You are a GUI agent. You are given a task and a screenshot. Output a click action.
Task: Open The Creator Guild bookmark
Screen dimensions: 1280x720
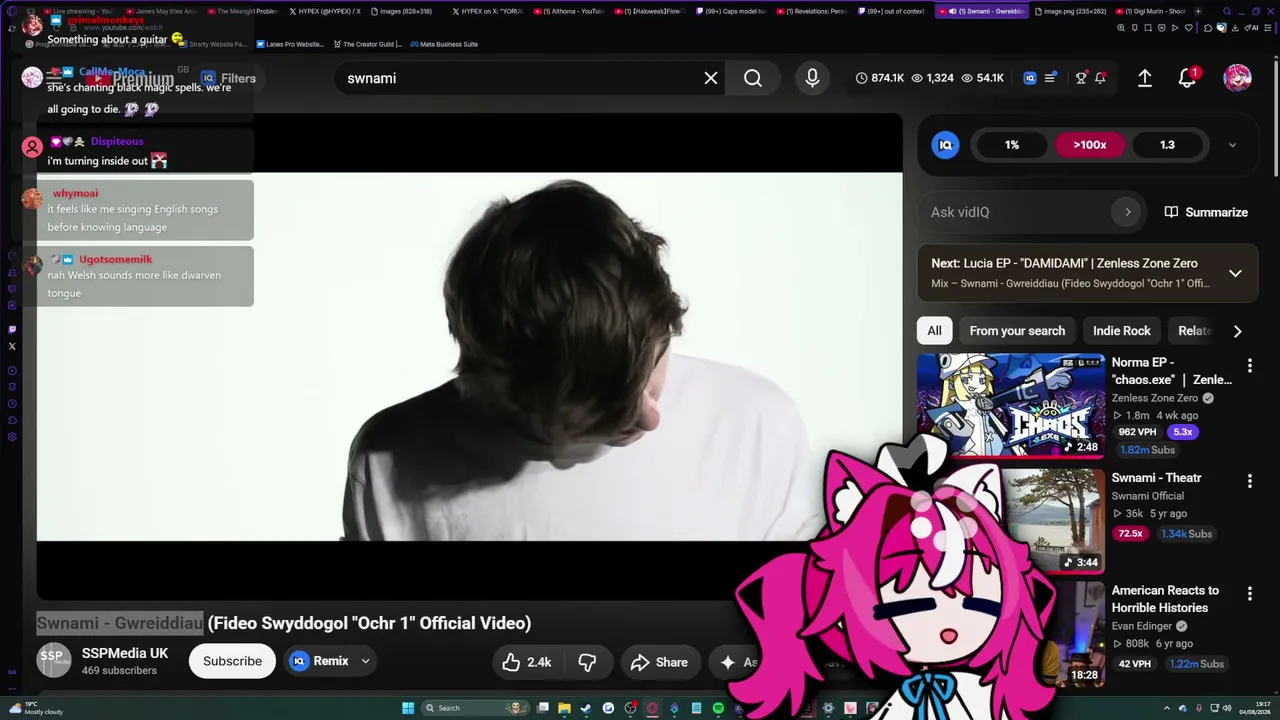pyautogui.click(x=367, y=44)
